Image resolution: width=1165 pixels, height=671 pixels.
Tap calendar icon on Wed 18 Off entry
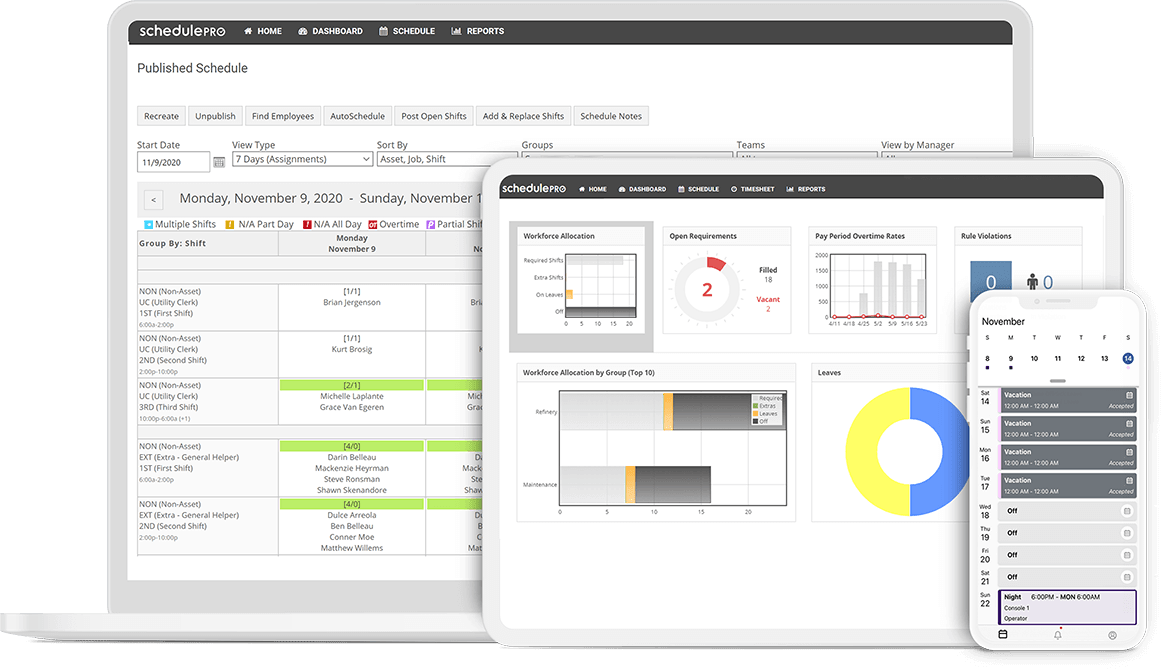pyautogui.click(x=1128, y=511)
